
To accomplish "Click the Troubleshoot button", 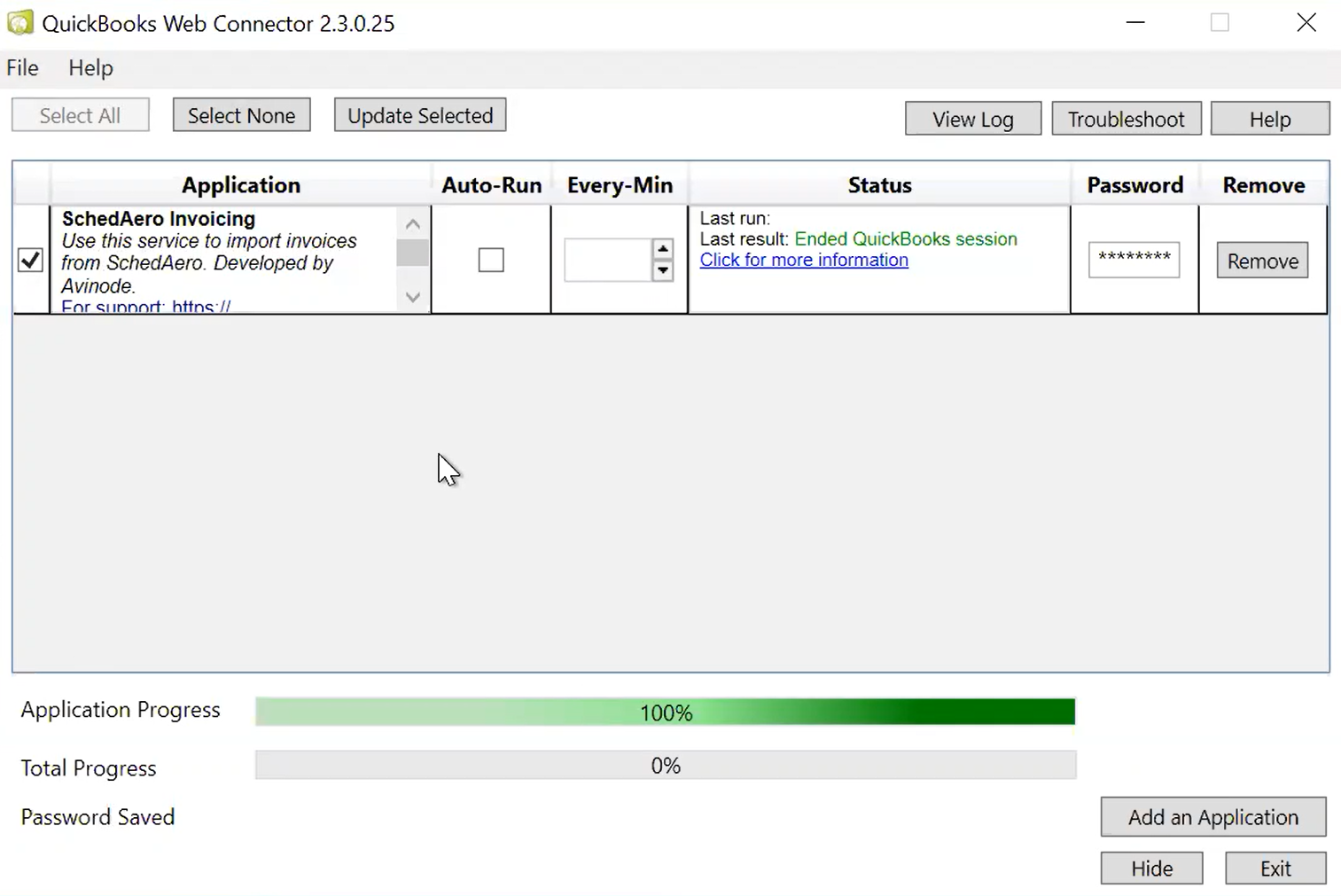I will tap(1127, 119).
